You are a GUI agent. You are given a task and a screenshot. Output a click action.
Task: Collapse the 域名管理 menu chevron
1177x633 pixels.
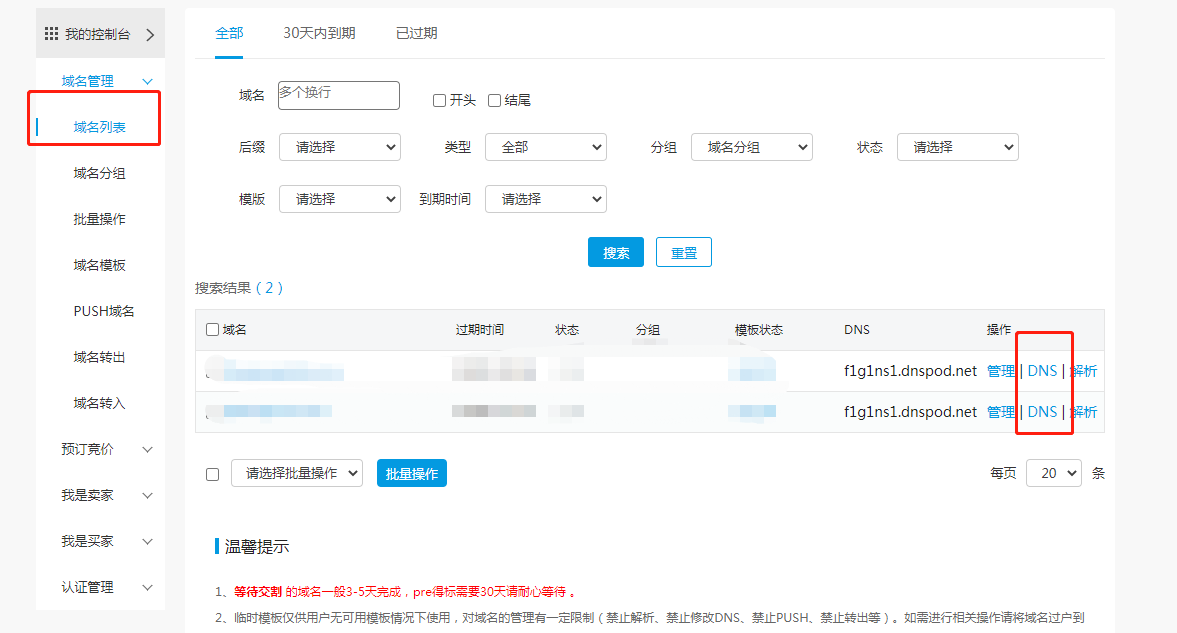(x=147, y=82)
